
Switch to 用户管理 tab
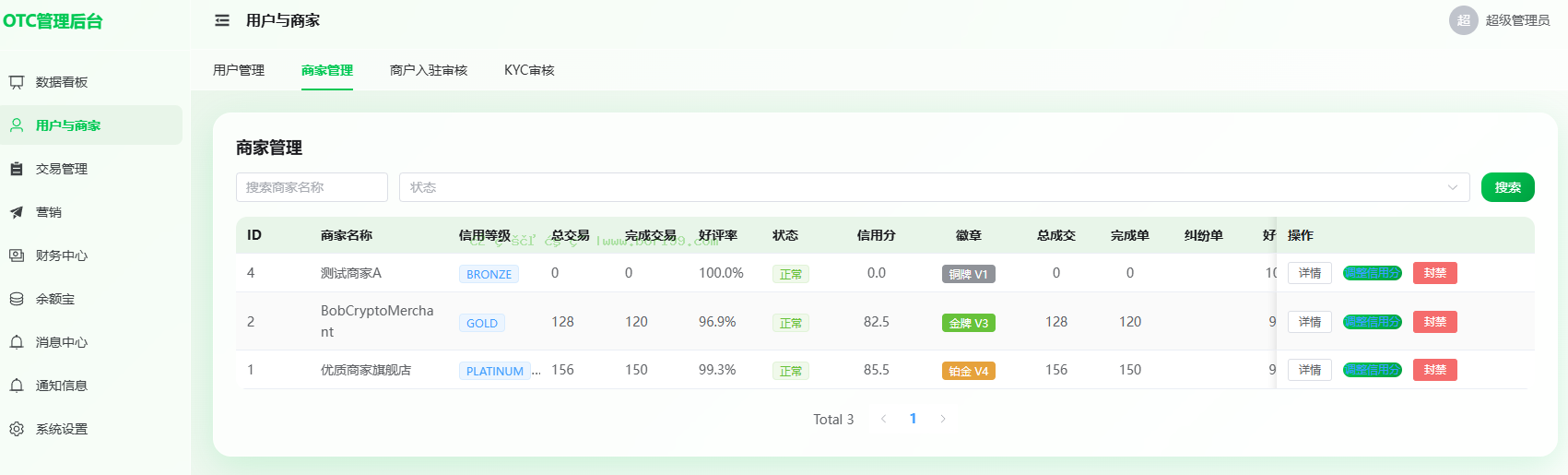[239, 70]
